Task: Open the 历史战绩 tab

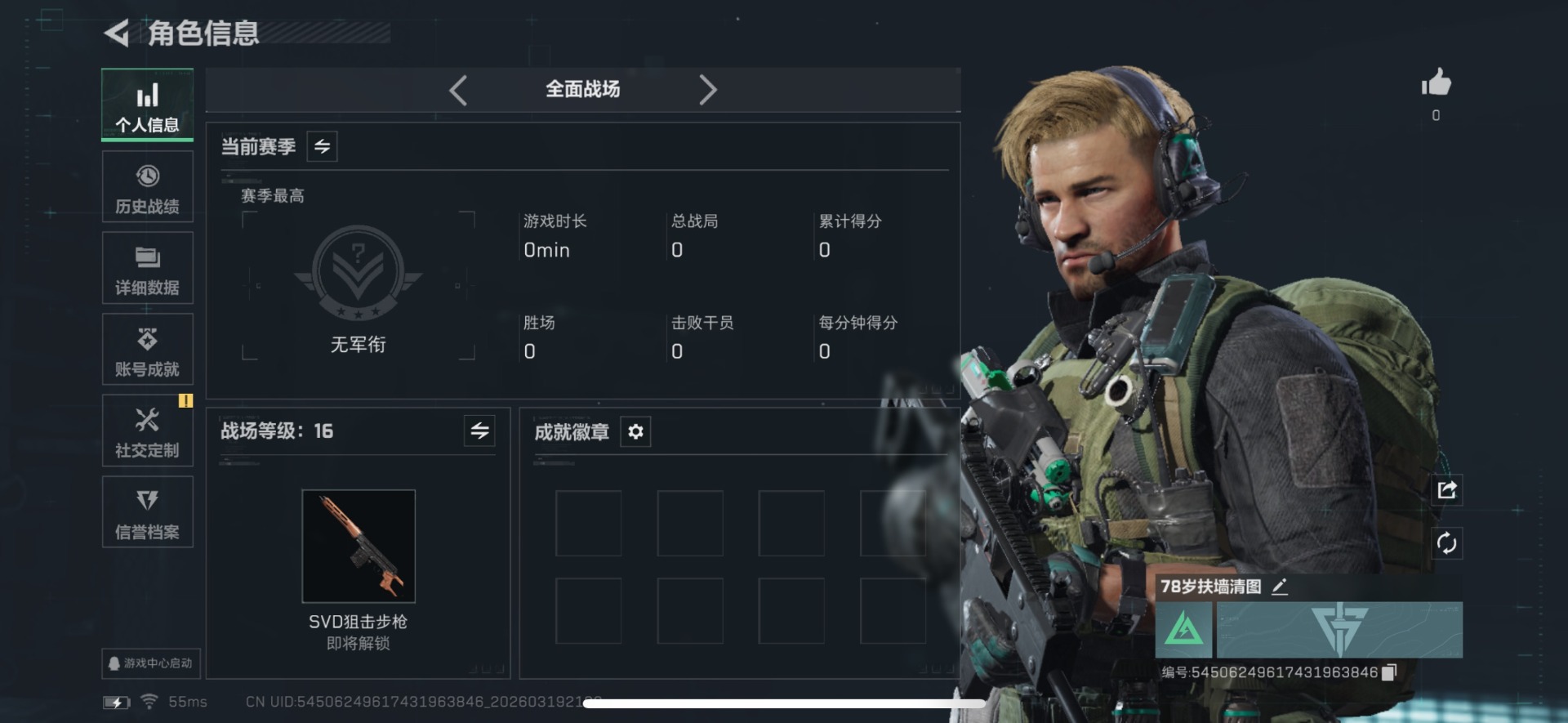Action: click(x=148, y=187)
